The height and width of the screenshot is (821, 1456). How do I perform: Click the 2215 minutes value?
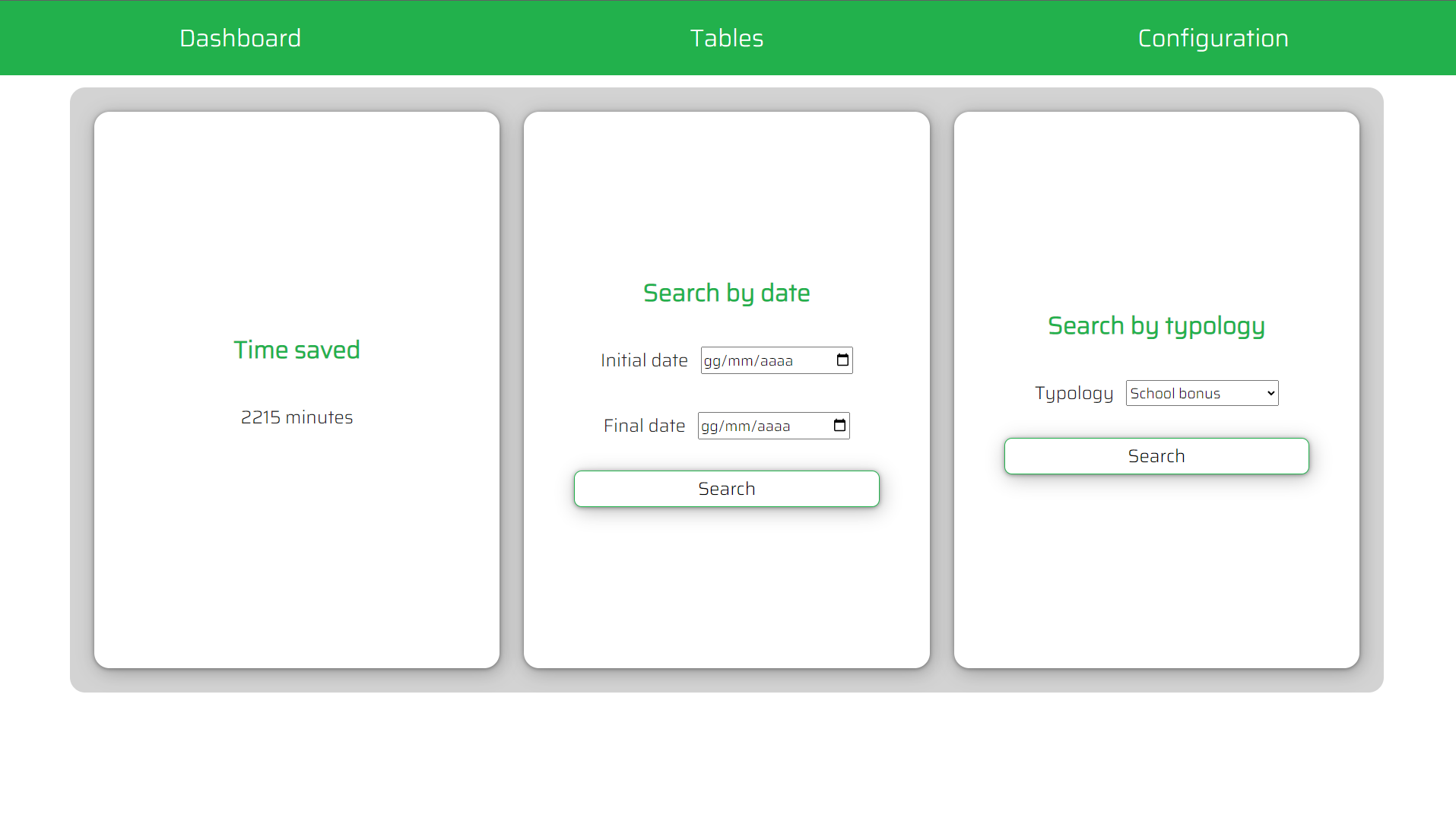point(297,417)
